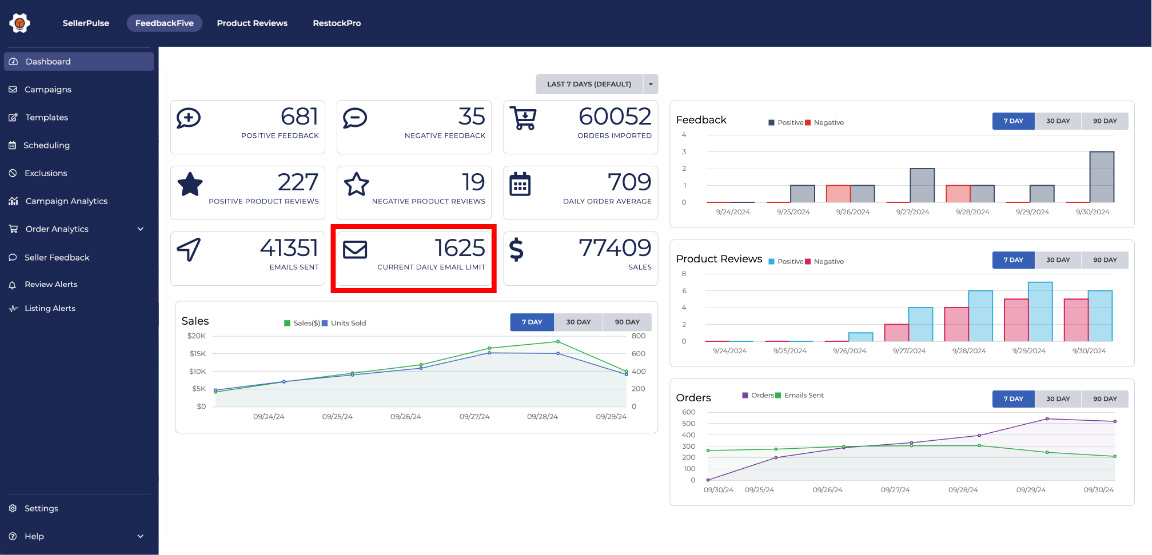Click the SellerPulse logo icon

19,22
